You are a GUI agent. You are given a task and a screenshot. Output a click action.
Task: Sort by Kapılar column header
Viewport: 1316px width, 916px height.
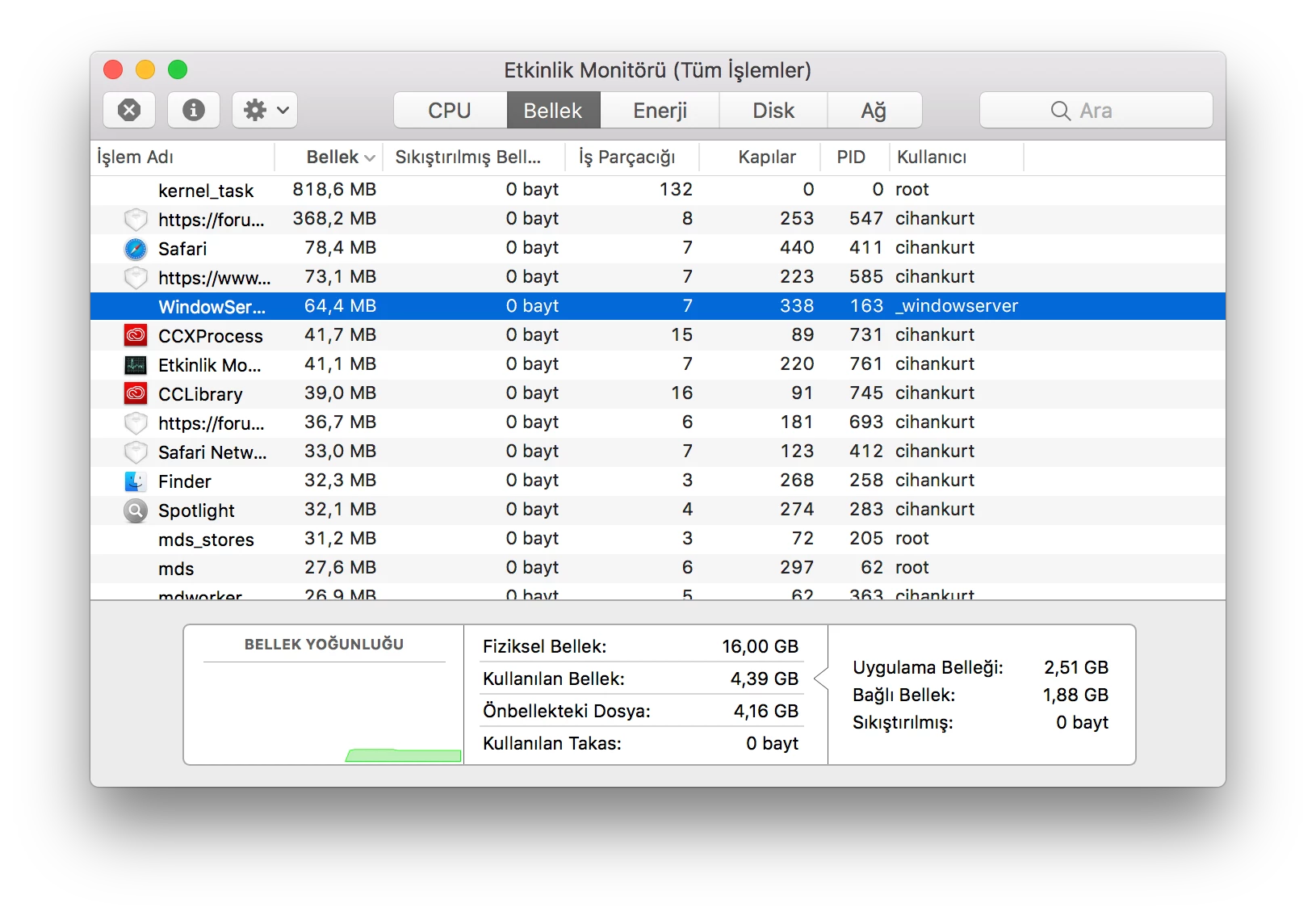pyautogui.click(x=760, y=157)
